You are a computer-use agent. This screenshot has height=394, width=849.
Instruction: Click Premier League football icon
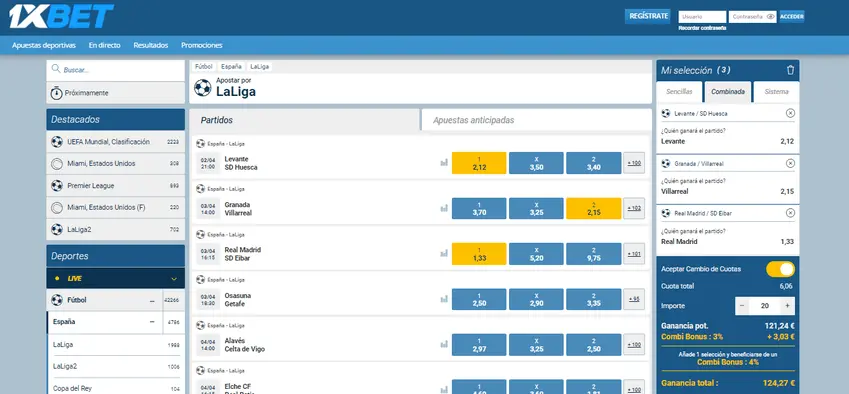coord(57,186)
